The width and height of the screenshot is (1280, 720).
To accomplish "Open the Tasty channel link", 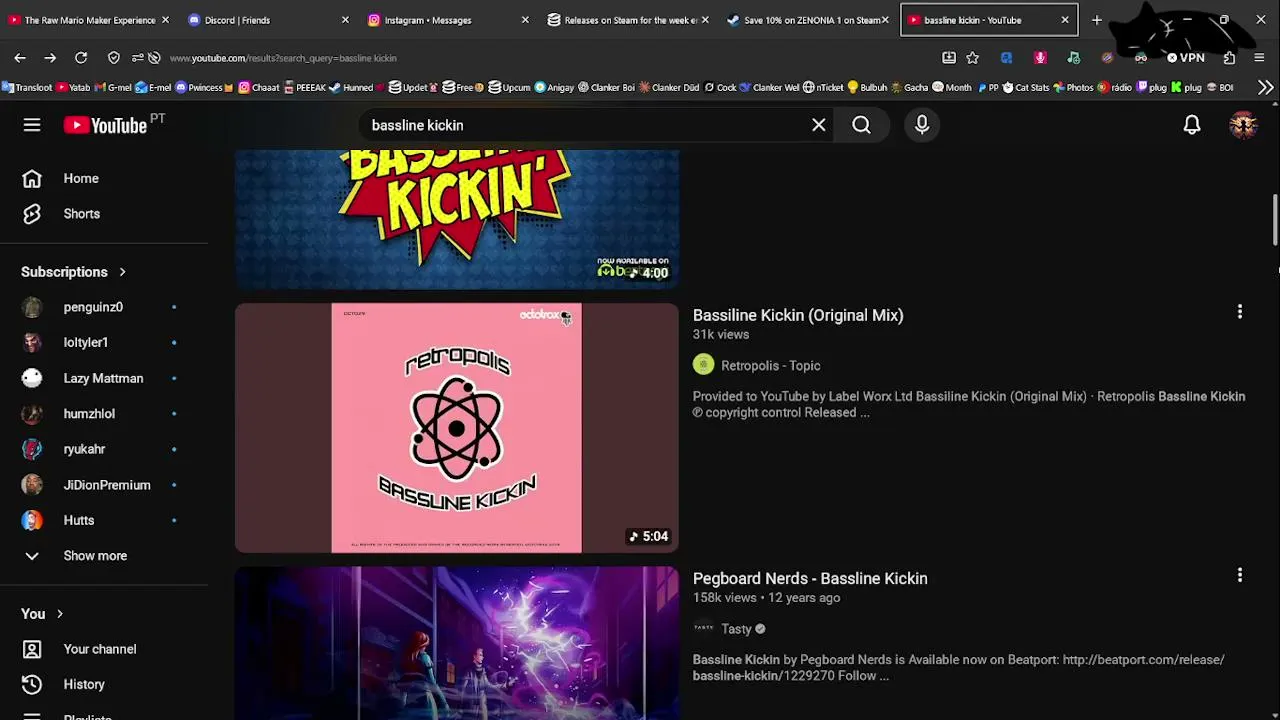I will click(x=736, y=629).
